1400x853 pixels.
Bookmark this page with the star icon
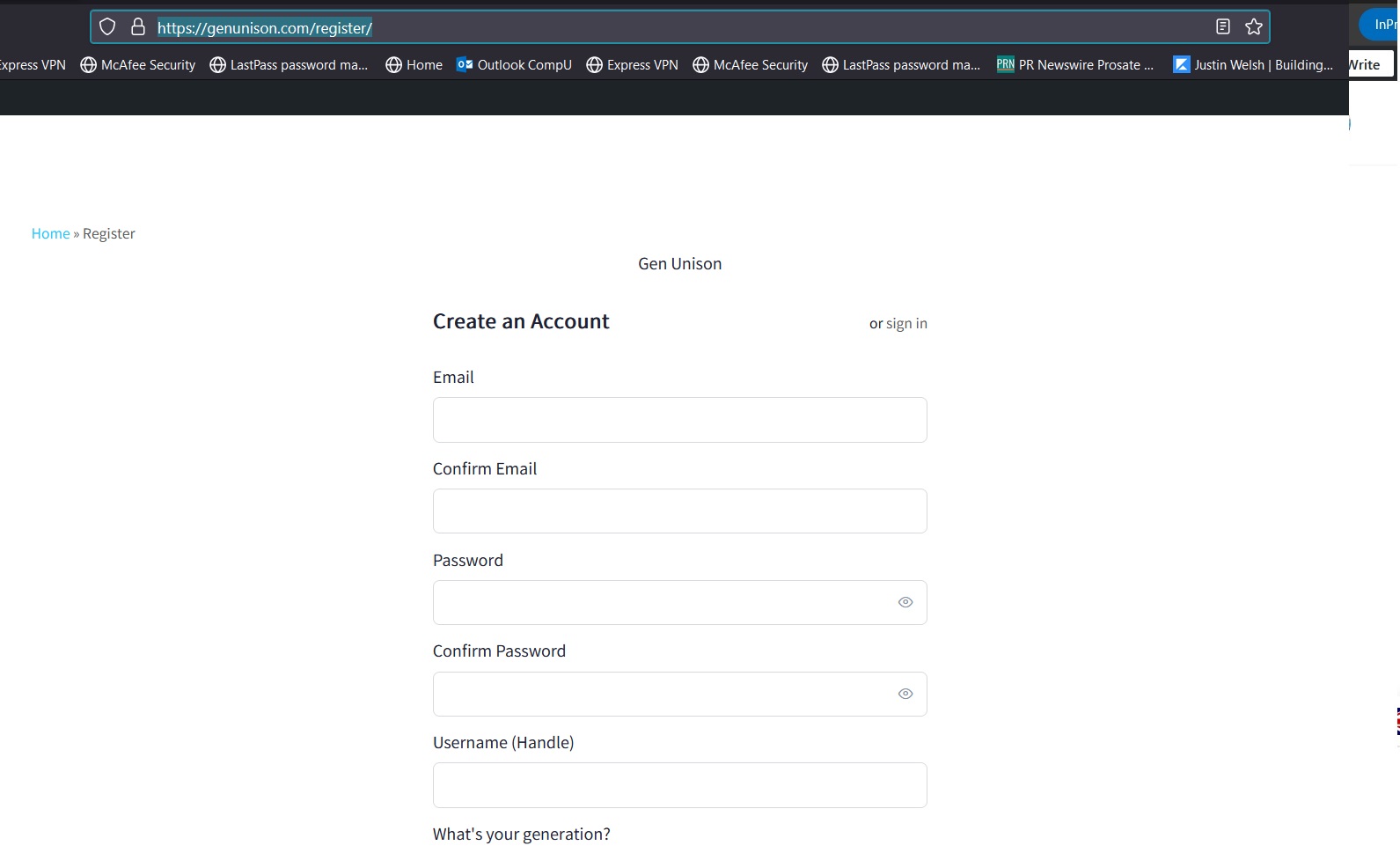(x=1254, y=27)
